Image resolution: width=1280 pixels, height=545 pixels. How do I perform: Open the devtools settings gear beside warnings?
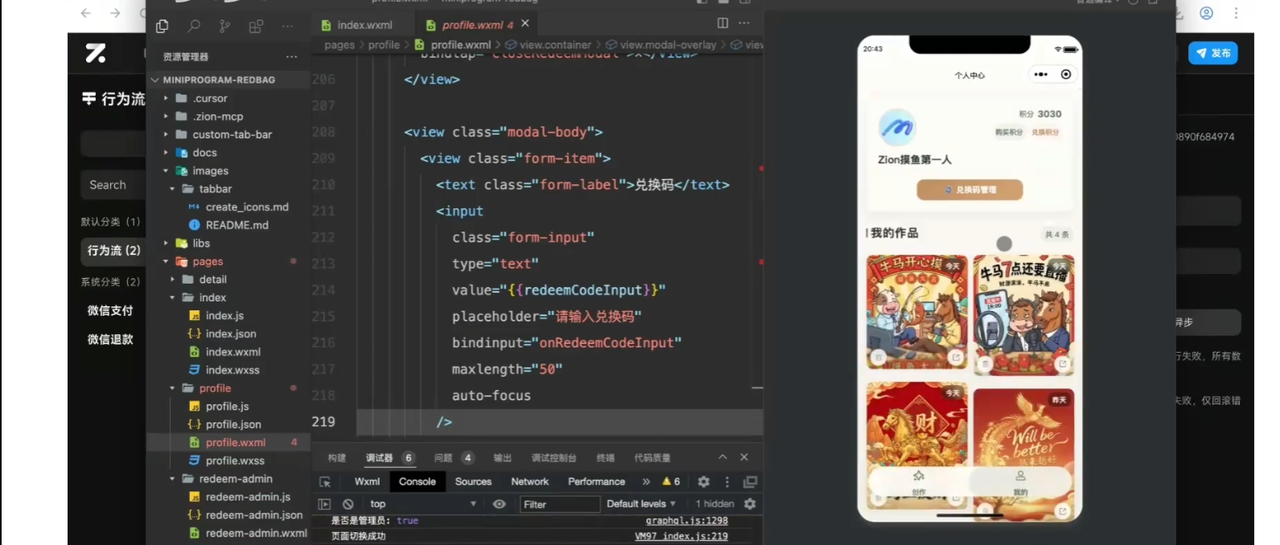704,482
